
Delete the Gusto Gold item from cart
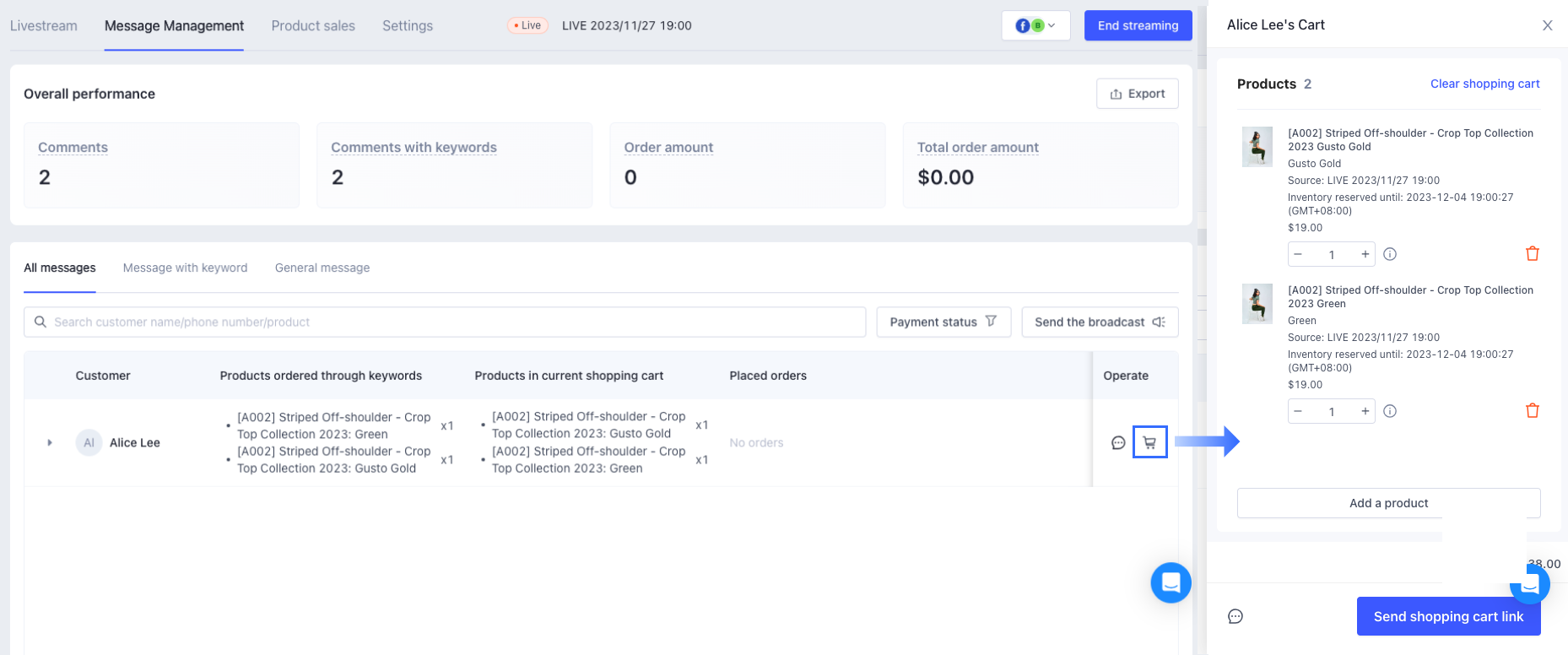[1533, 254]
